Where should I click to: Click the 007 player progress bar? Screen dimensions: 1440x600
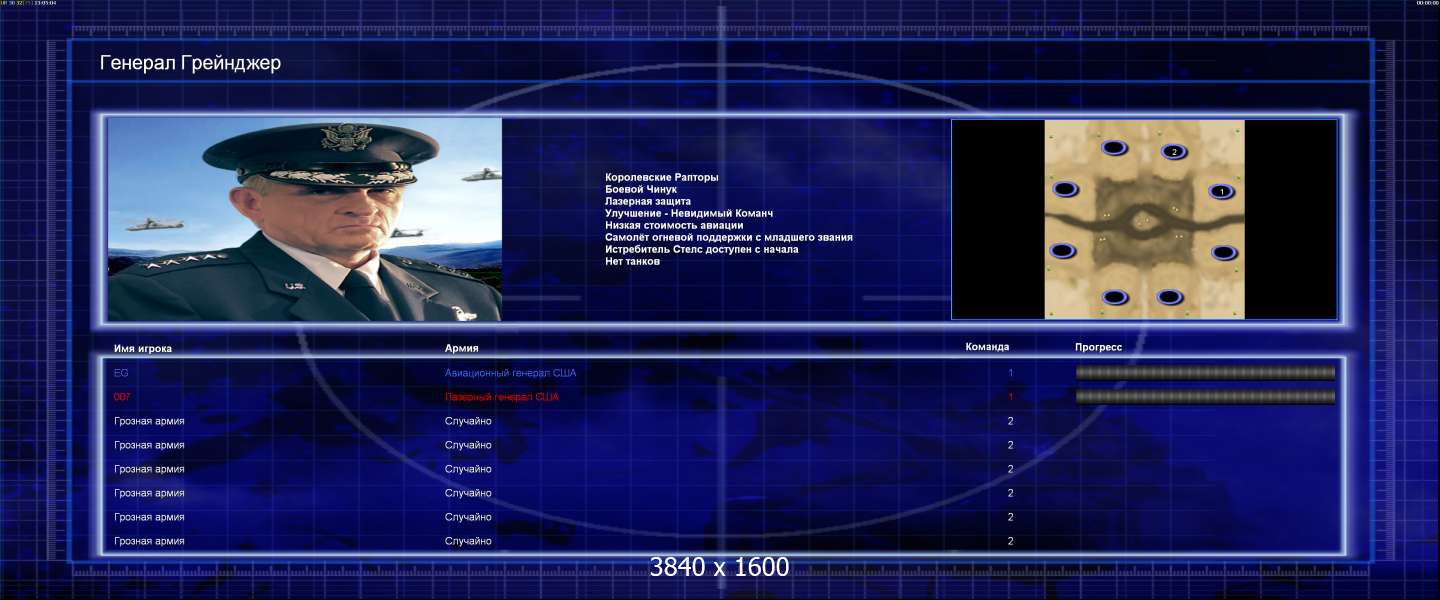point(1205,397)
